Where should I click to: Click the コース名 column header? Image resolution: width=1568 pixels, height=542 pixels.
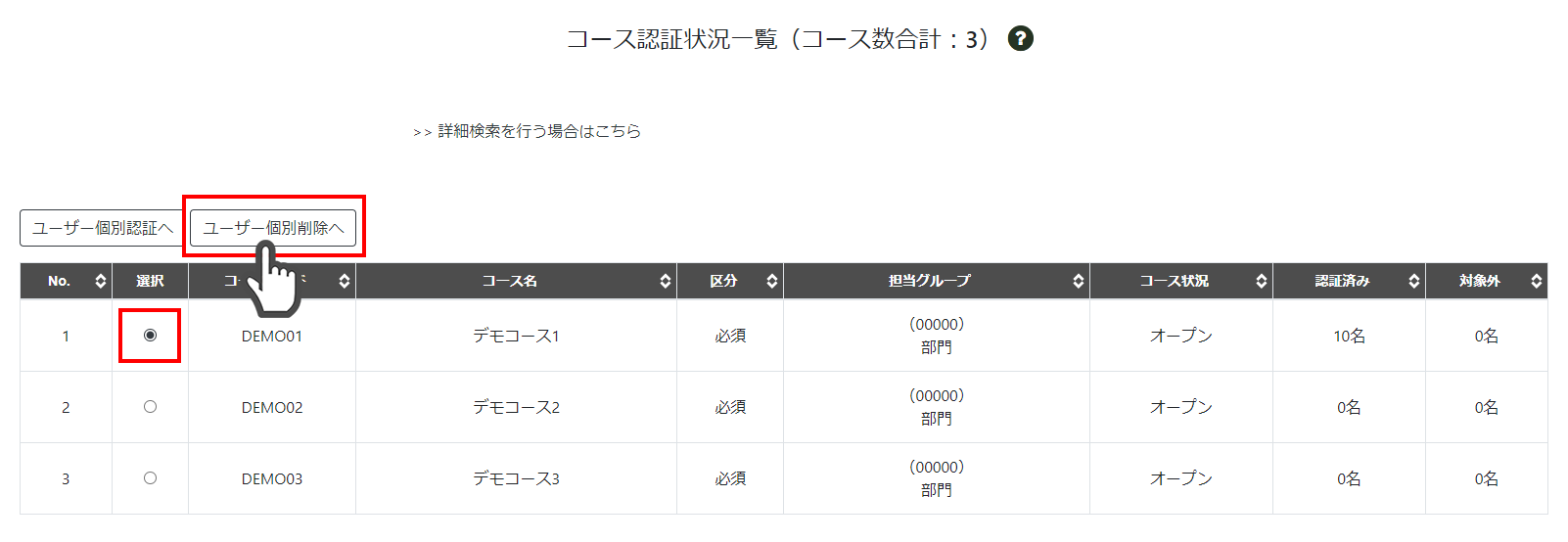pos(516,281)
